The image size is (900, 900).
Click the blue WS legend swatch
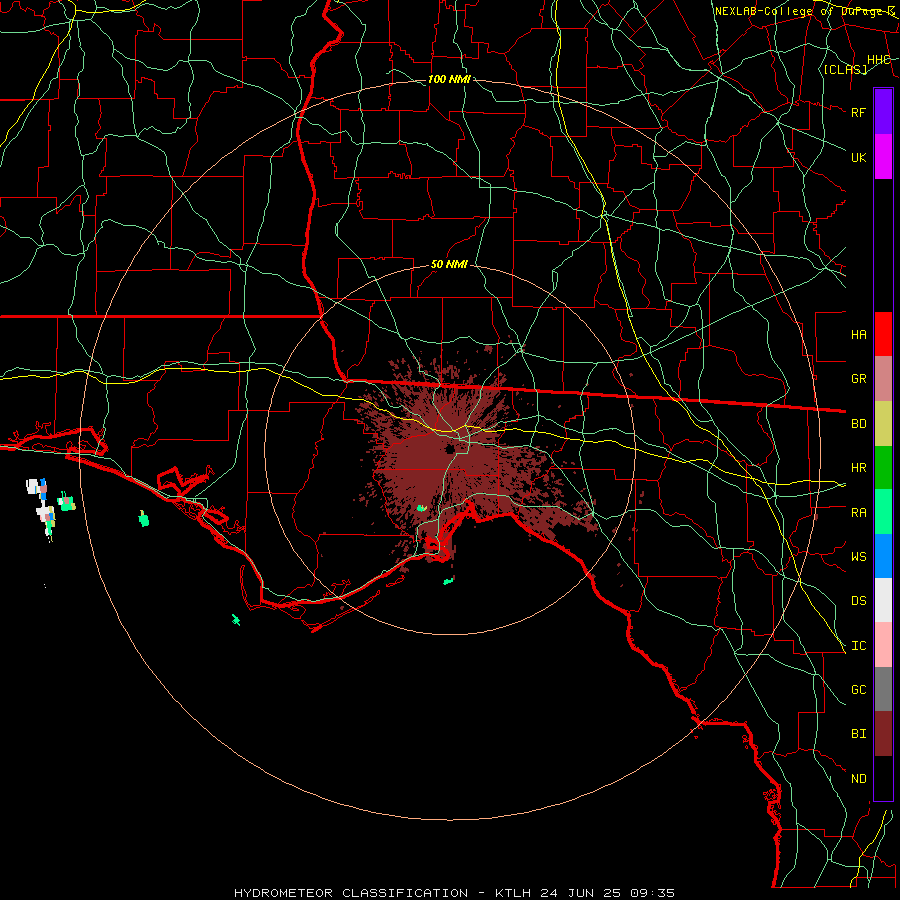coord(883,556)
